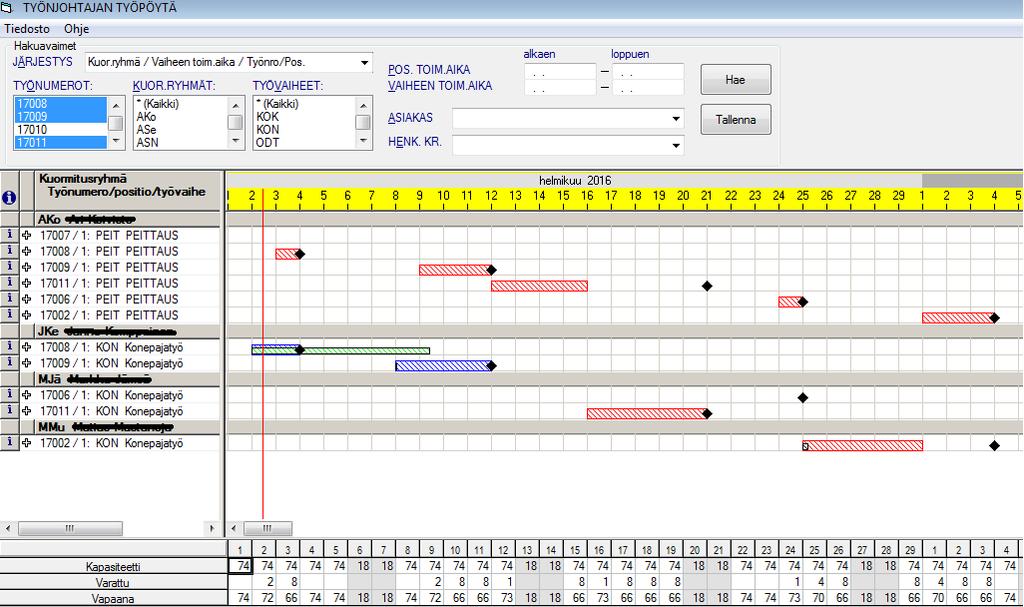Click VAIHEEN TOIM.AIKA loppuen date field
Image resolution: width=1024 pixels, height=607 pixels.
(x=648, y=88)
